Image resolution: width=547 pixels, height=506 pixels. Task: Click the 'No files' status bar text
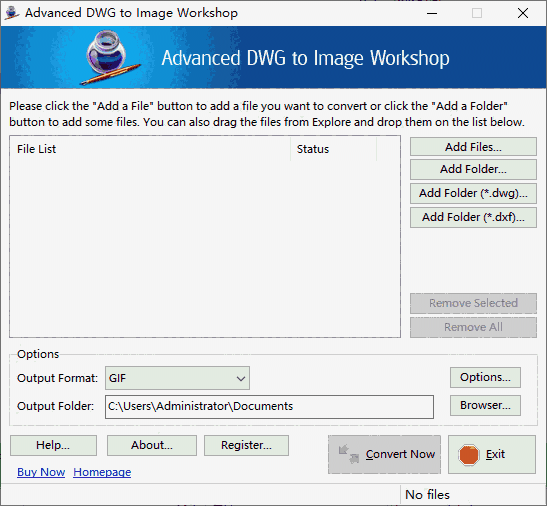tap(427, 495)
